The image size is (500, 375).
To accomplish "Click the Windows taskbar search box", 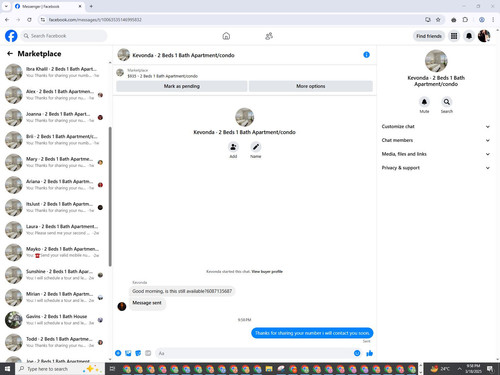I will [x=59, y=369].
